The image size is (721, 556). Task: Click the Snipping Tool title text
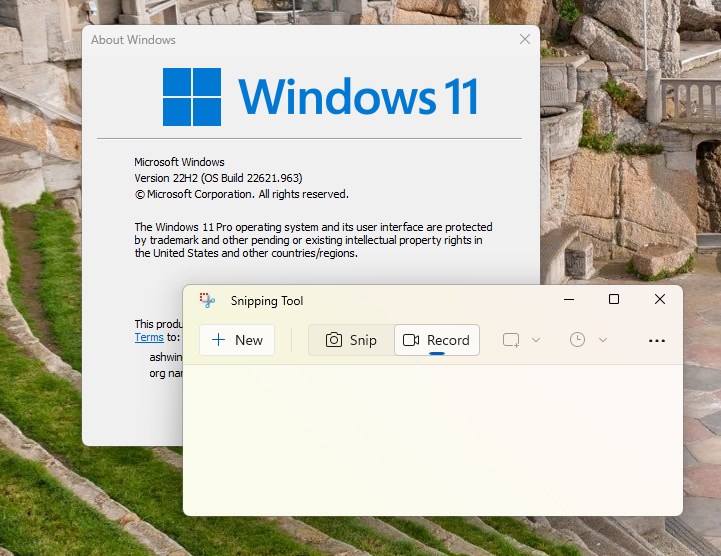267,301
